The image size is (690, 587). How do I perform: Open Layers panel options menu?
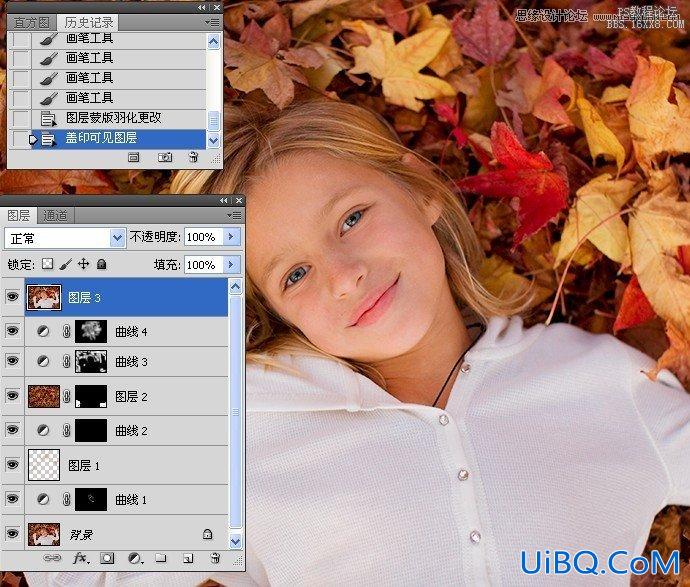point(235,215)
